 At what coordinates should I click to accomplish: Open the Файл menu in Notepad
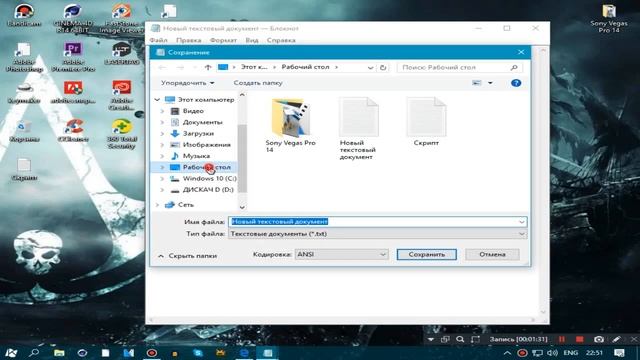[x=158, y=40]
